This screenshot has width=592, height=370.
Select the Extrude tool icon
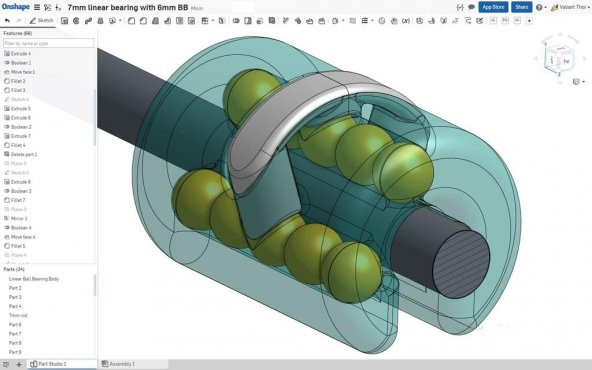[65, 21]
